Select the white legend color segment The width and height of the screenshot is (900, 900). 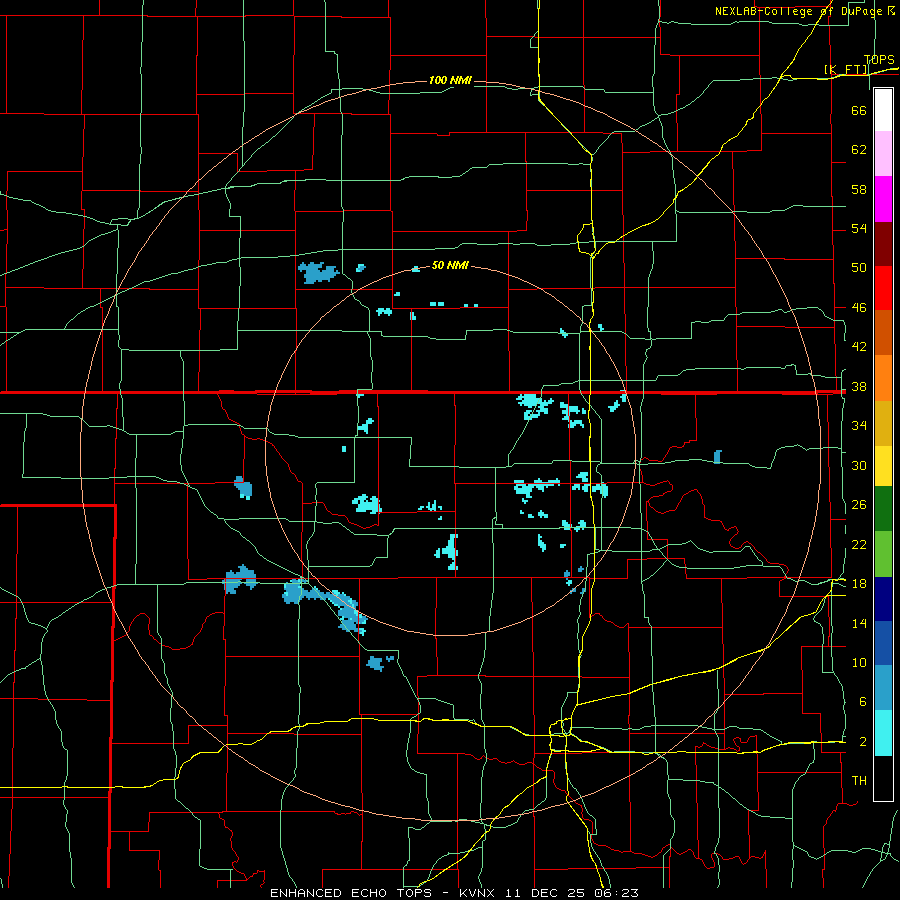pos(883,110)
